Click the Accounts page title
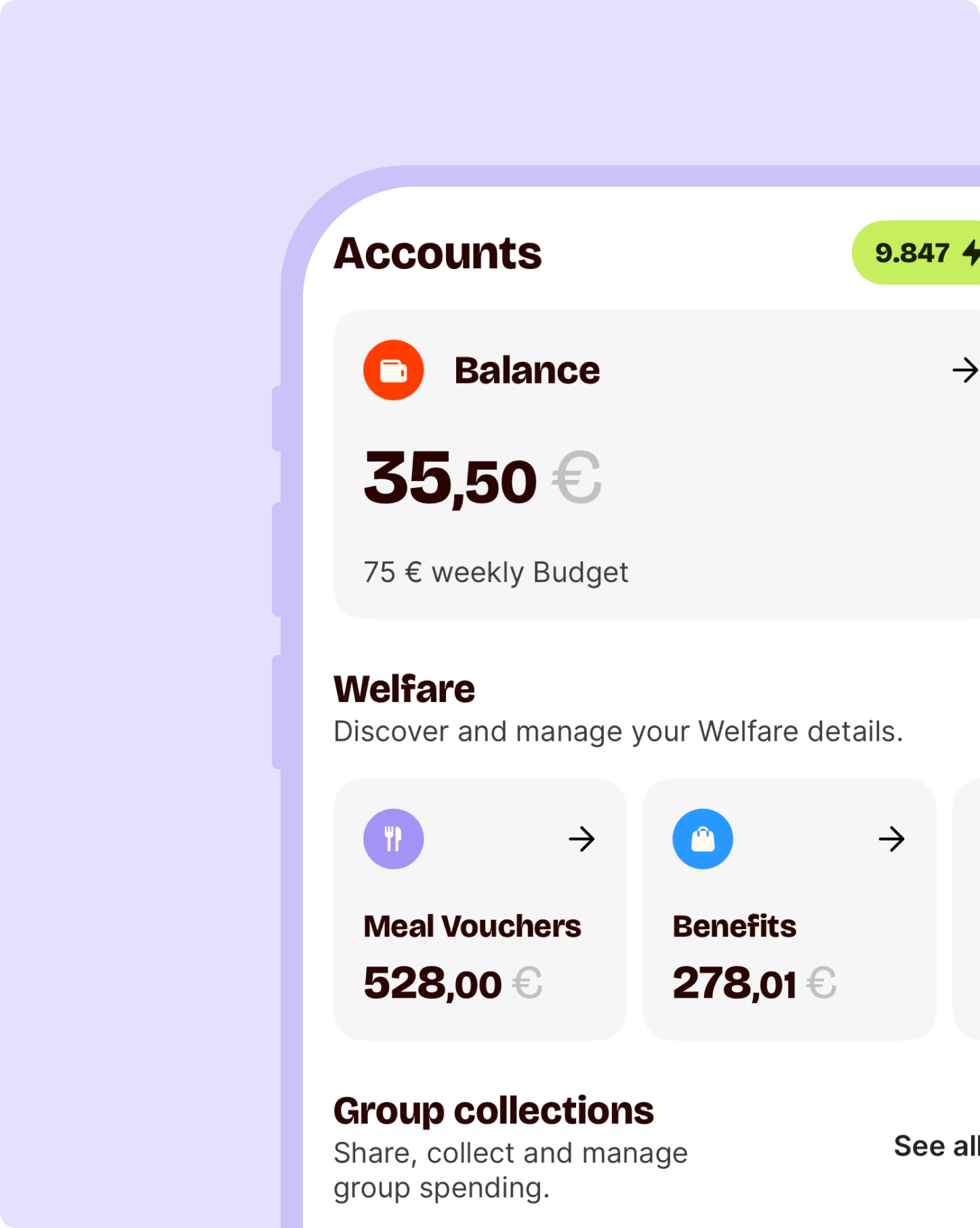 pos(438,253)
